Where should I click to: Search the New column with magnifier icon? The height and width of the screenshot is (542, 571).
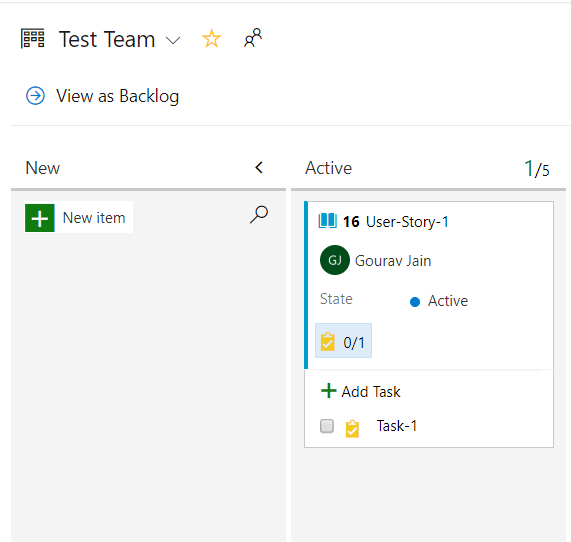259,214
